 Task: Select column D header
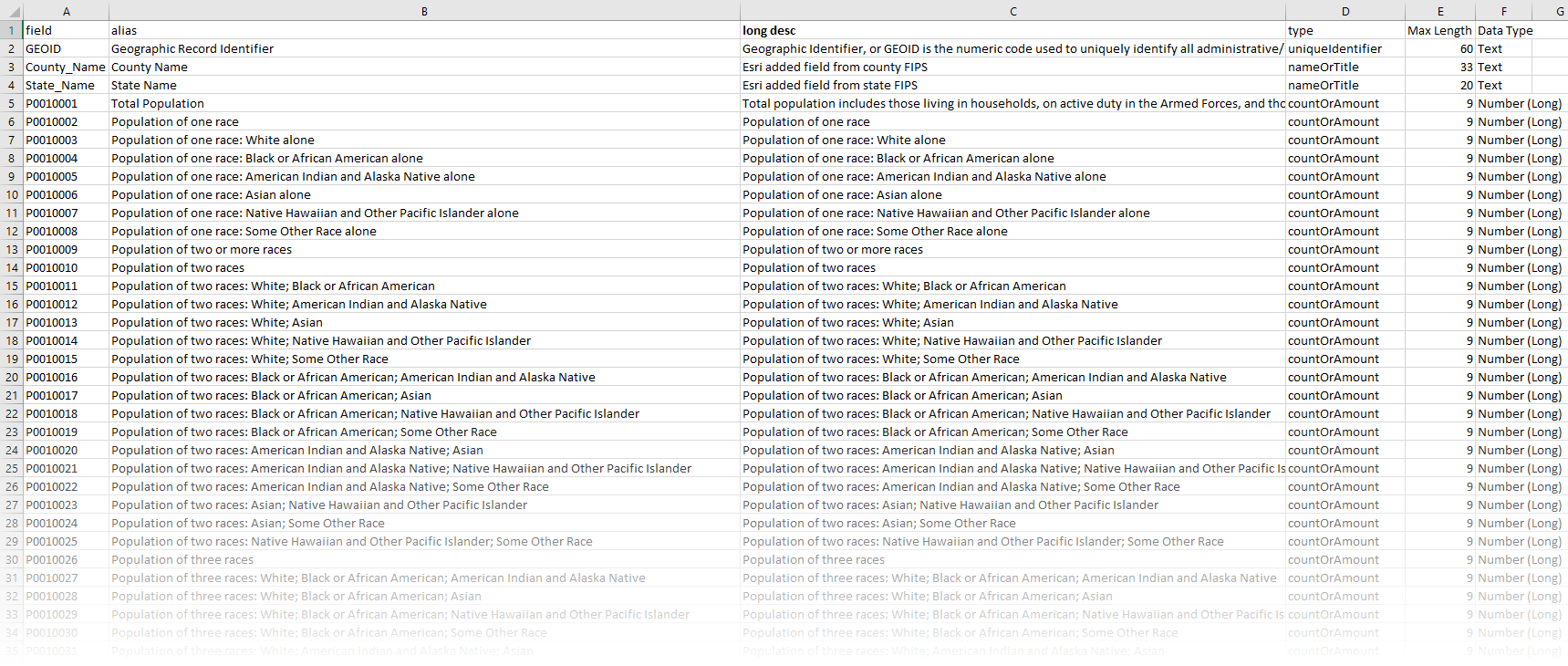[1345, 11]
